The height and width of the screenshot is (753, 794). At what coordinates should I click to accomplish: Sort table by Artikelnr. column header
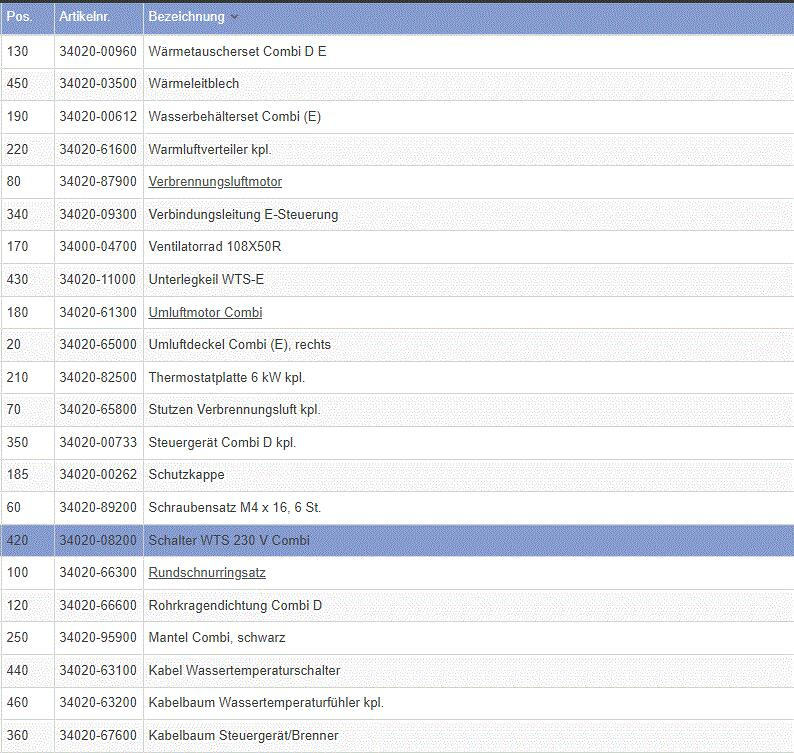pyautogui.click(x=87, y=18)
